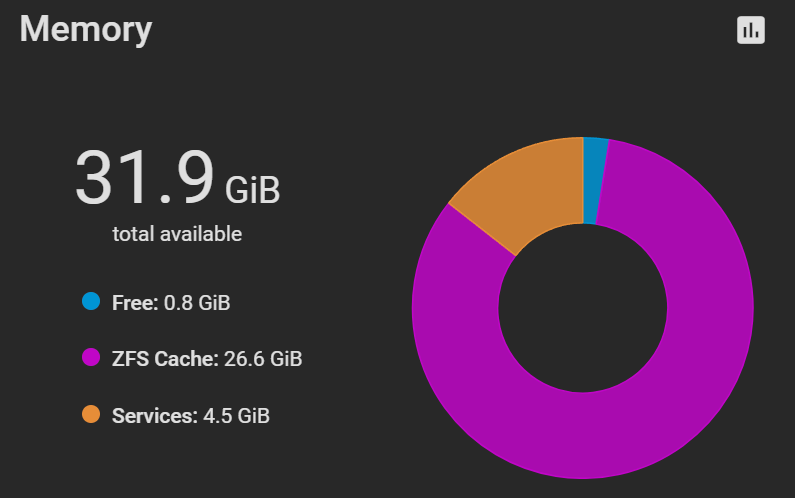This screenshot has height=498, width=795.
Task: Select the Services: 4.5 GiB label
Action: pos(191,415)
